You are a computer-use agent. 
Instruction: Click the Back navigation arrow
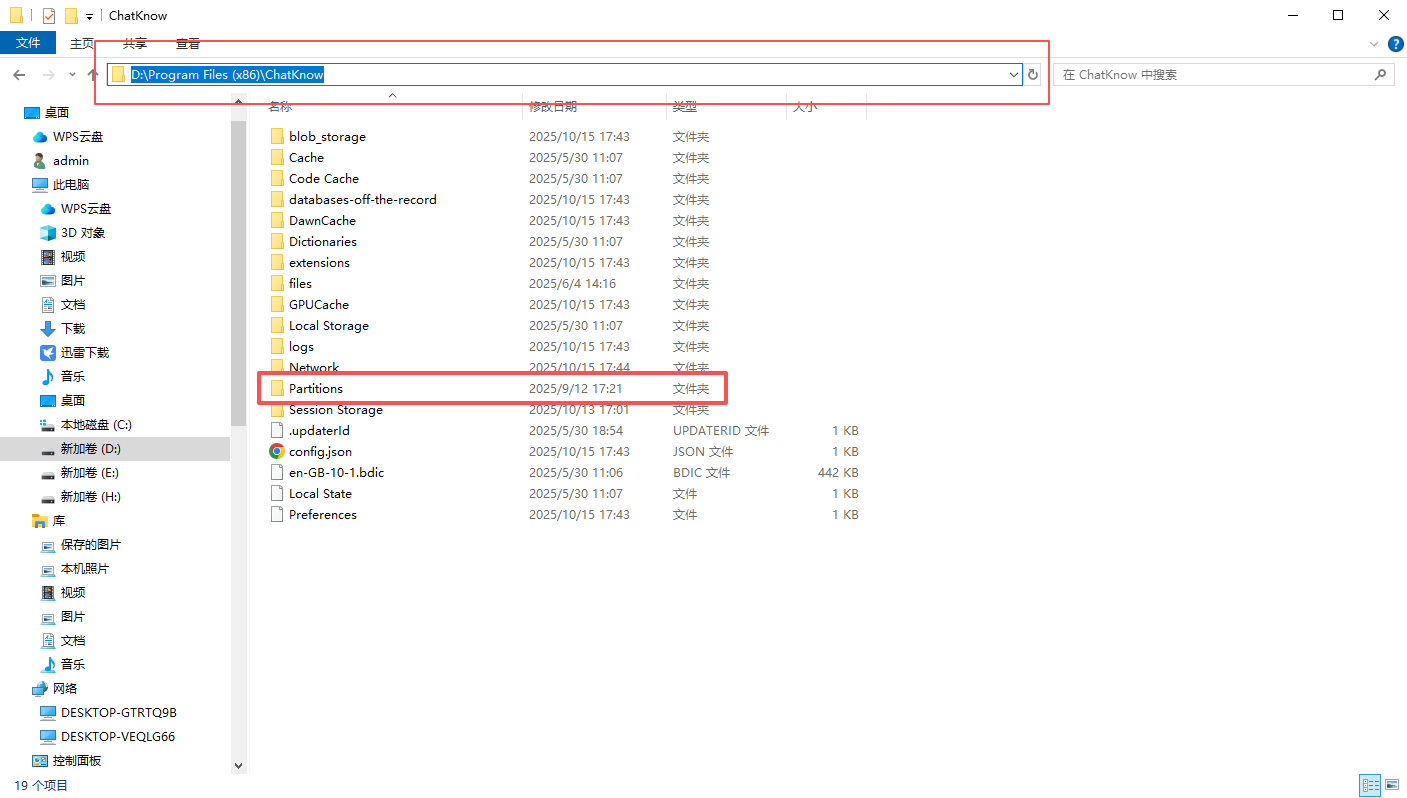19,75
